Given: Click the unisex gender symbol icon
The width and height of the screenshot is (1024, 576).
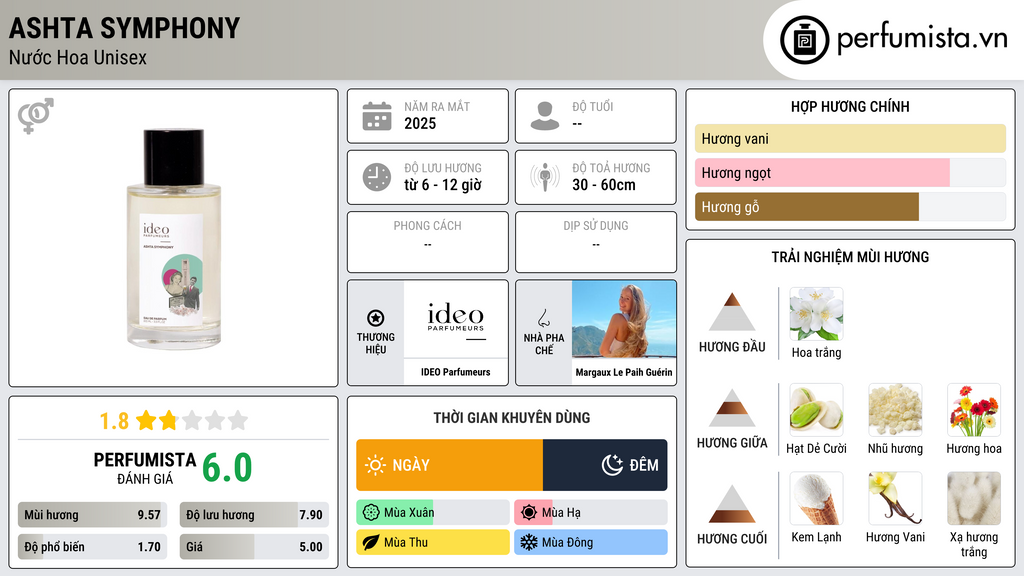Looking at the screenshot, I should [x=36, y=116].
